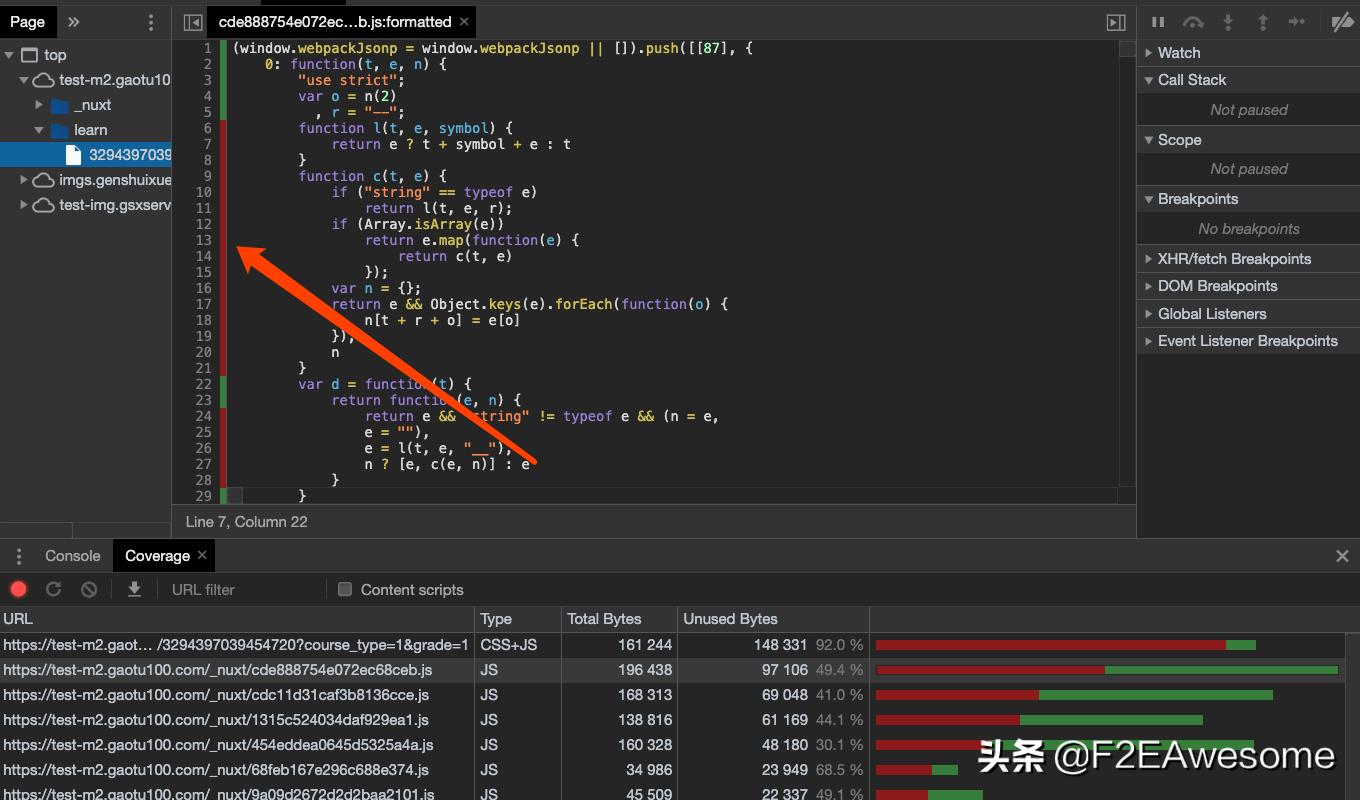The width and height of the screenshot is (1360, 800).
Task: Select the cdc11d31caf3b8136cce.js coverage row
Action: 216,695
